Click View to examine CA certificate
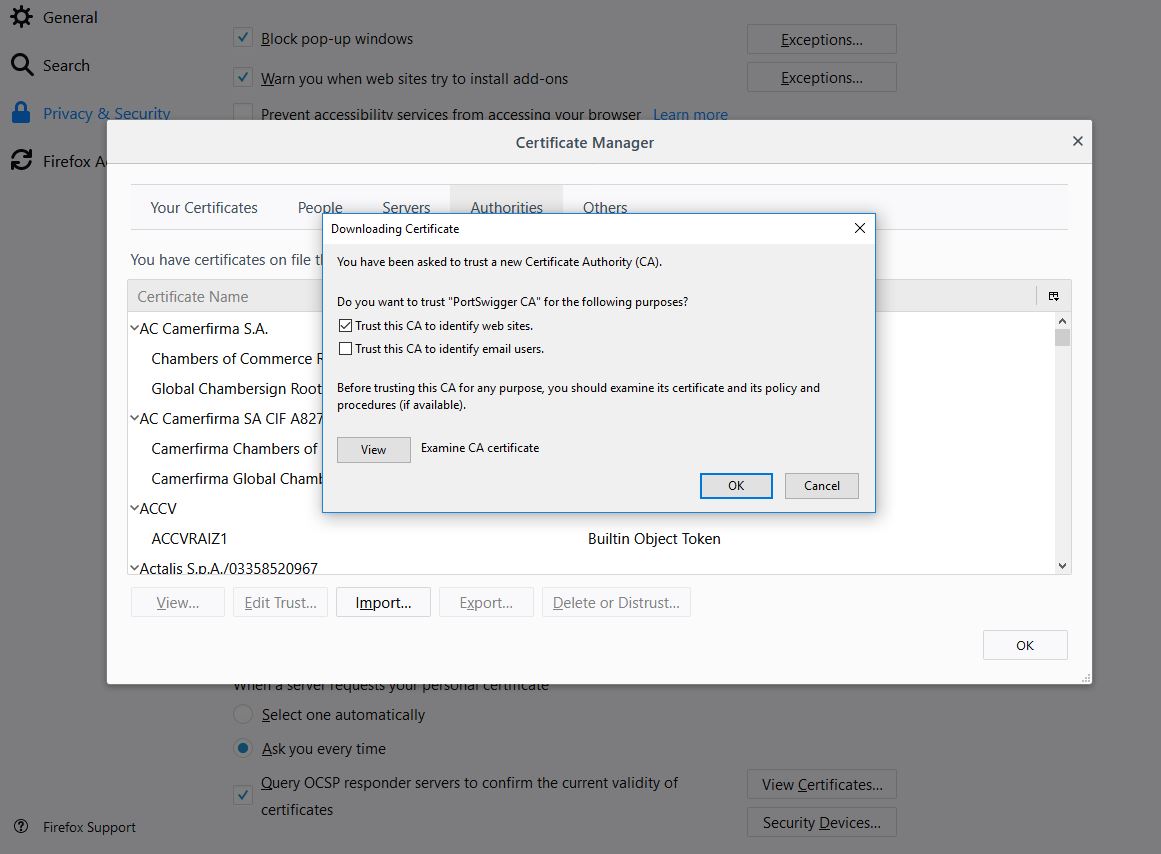Image resolution: width=1161 pixels, height=854 pixels. pos(373,450)
